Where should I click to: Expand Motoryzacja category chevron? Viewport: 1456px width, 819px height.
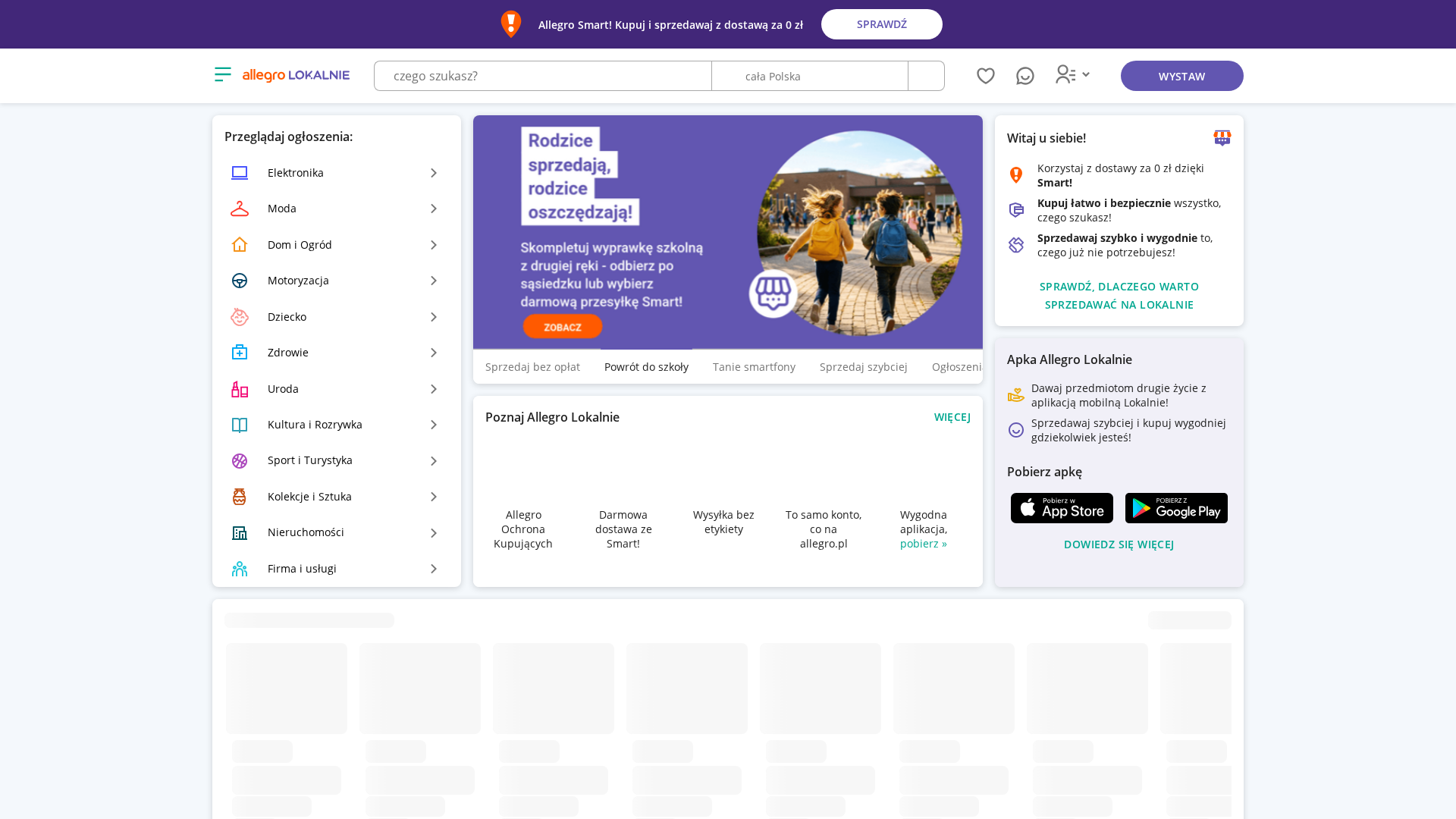tap(434, 281)
